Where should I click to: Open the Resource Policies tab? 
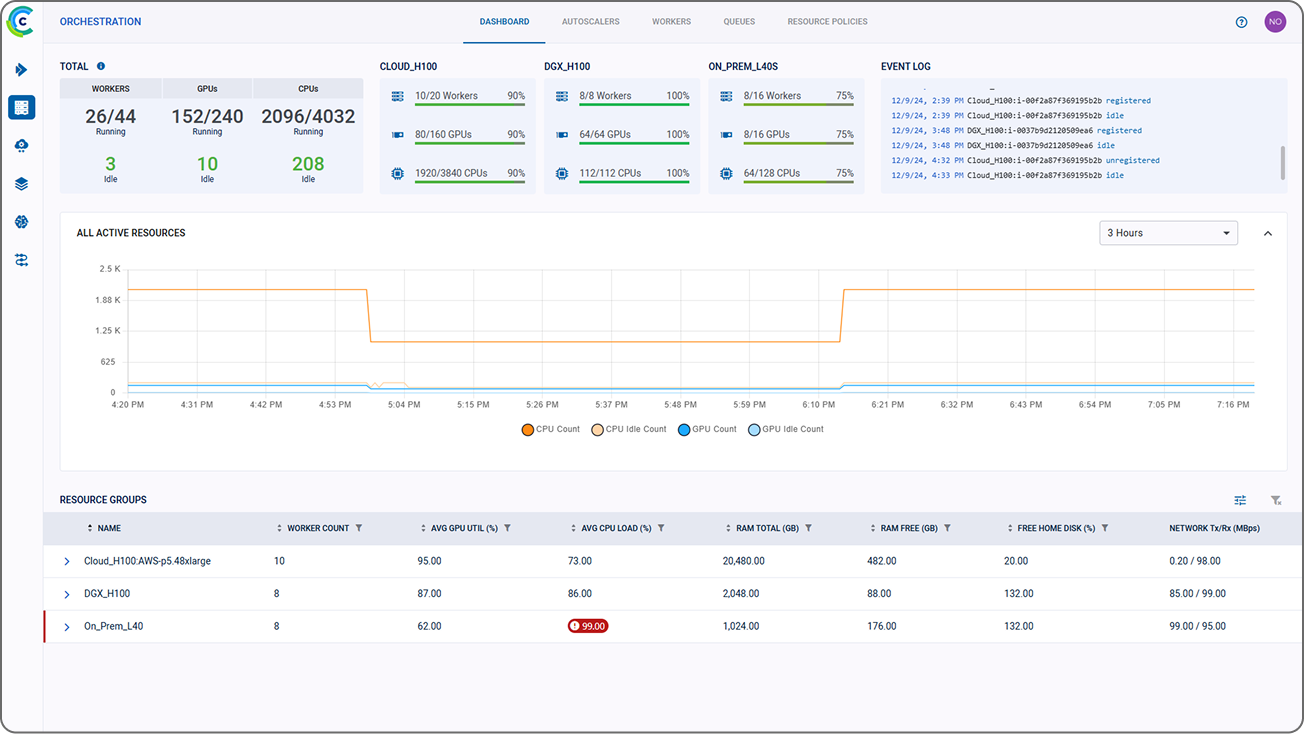[x=827, y=21]
